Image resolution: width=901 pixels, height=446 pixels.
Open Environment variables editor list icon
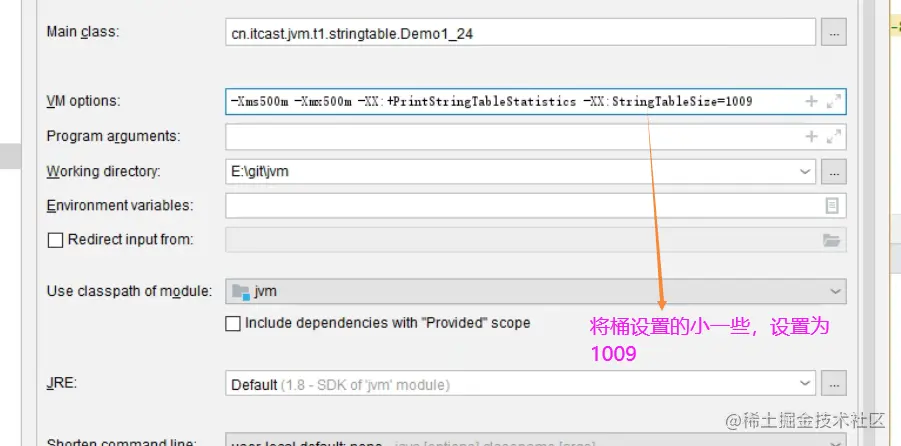(x=831, y=206)
